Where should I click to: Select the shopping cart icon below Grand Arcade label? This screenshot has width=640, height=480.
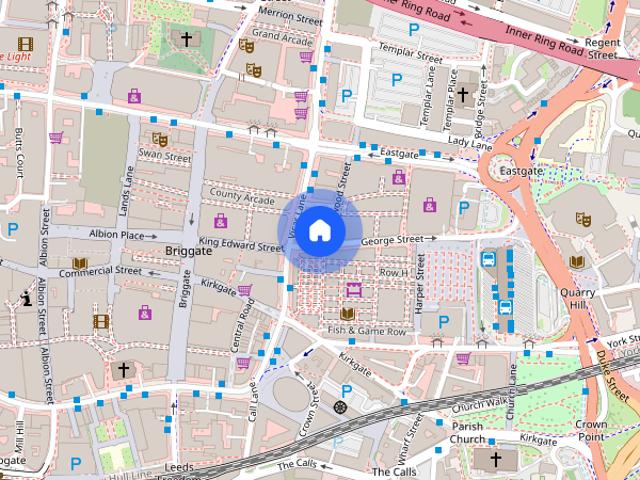306,56
